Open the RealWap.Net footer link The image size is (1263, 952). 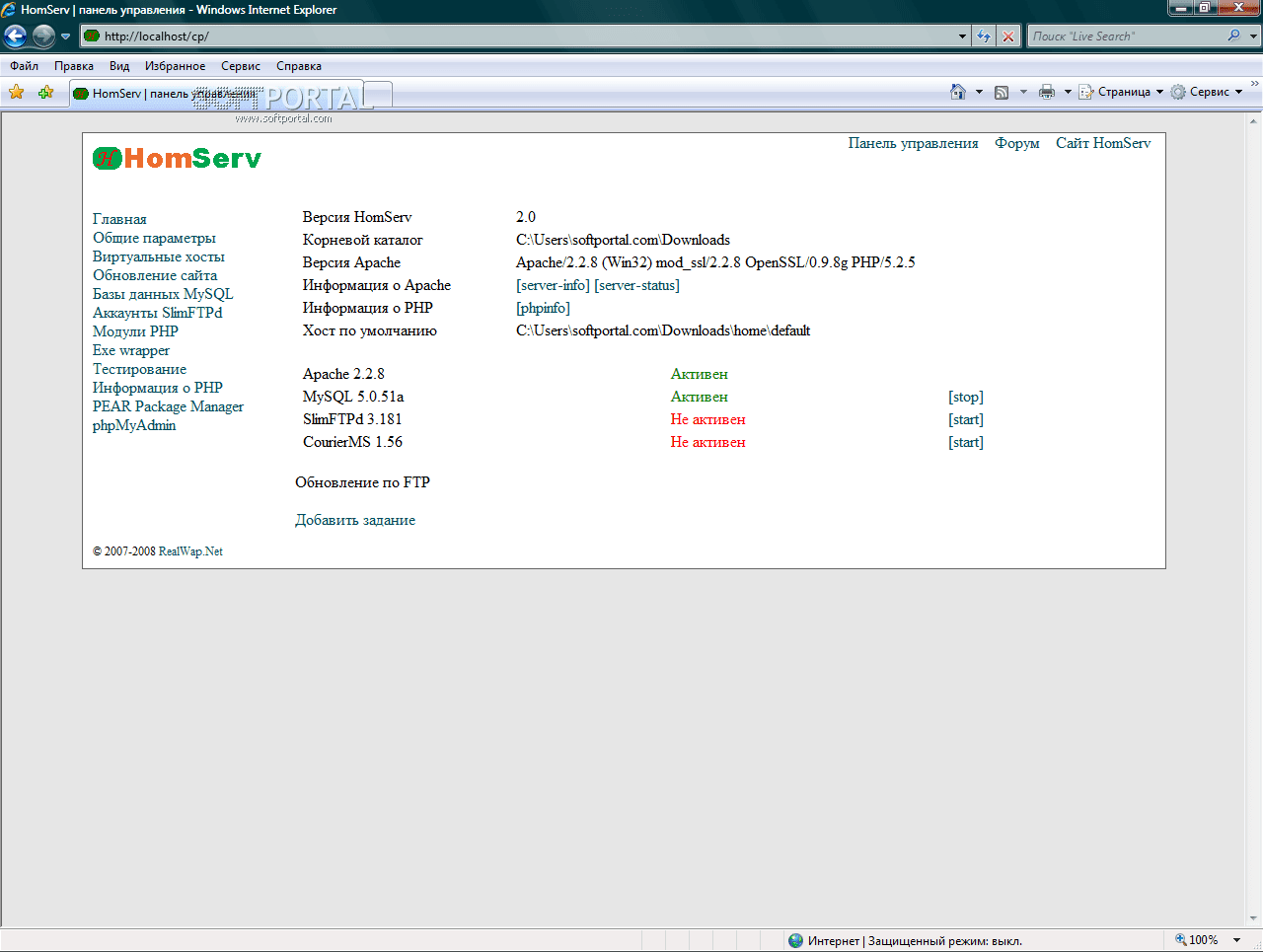(190, 551)
